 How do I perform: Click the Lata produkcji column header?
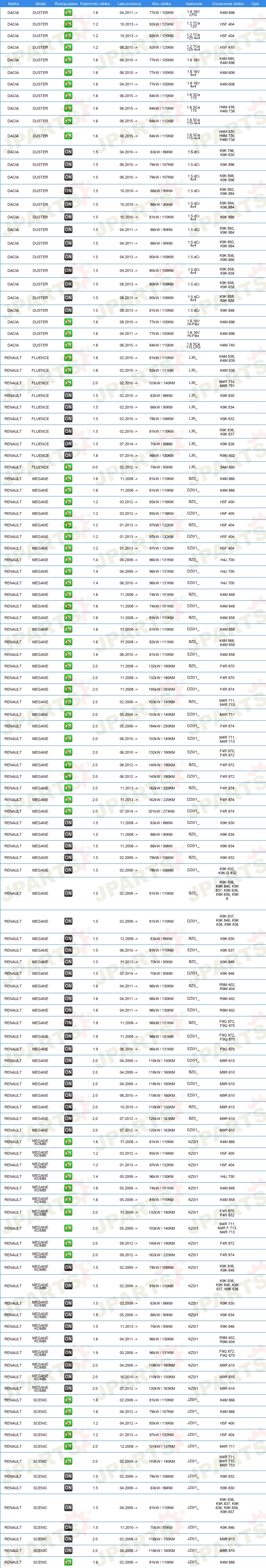pos(129,4)
